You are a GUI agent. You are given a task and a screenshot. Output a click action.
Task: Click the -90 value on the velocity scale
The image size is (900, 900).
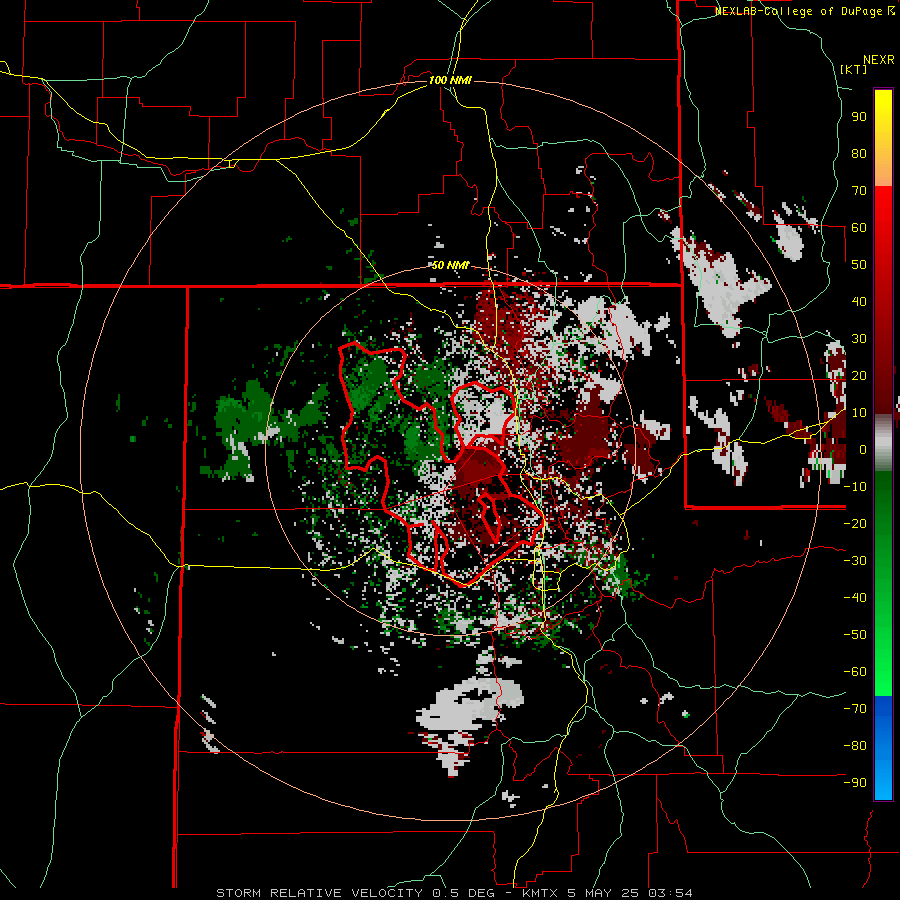(x=856, y=783)
